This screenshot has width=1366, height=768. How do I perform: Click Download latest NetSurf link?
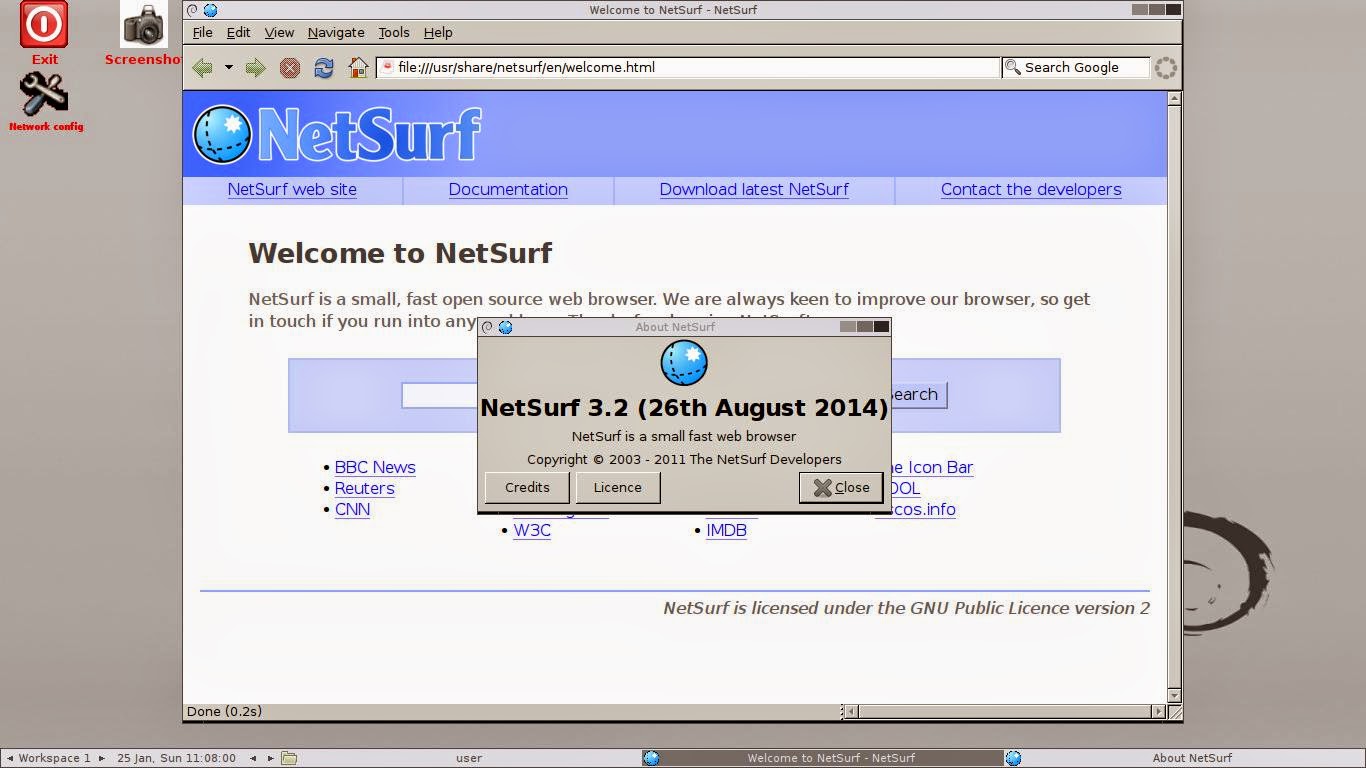click(754, 190)
